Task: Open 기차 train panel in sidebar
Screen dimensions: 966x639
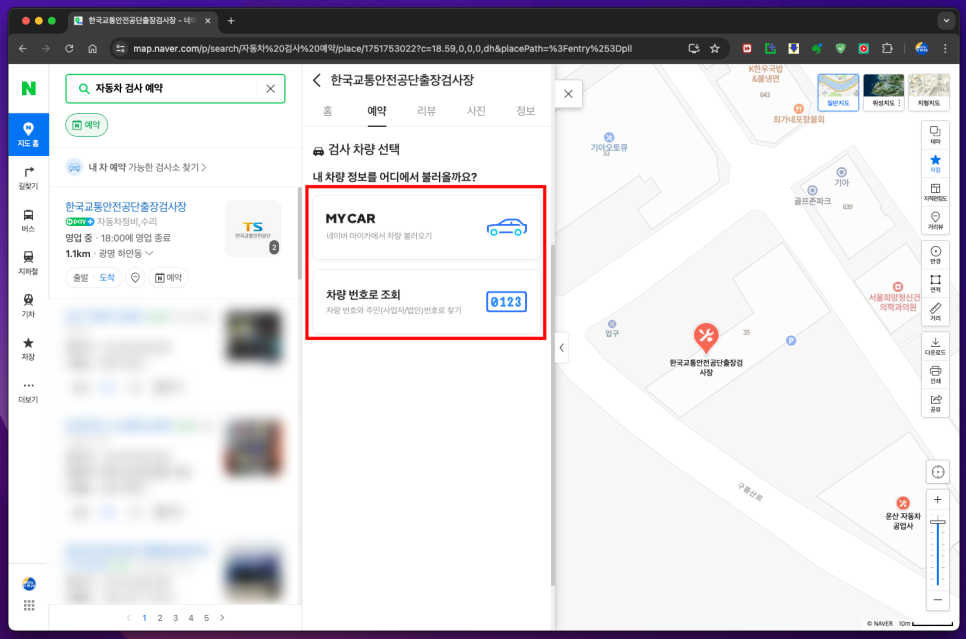Action: click(28, 306)
